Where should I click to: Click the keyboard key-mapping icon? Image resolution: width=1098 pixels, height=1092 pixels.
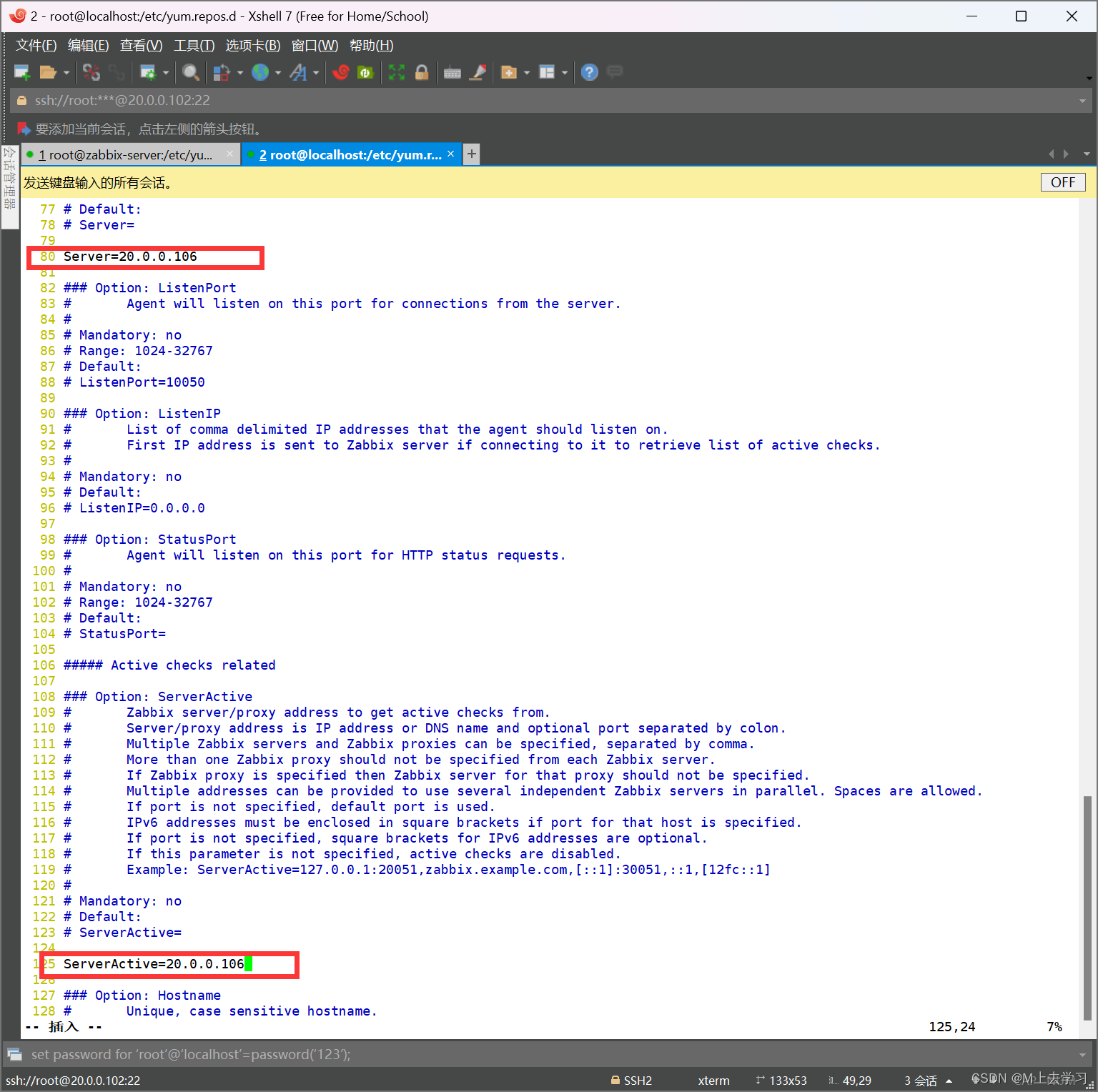[x=452, y=72]
